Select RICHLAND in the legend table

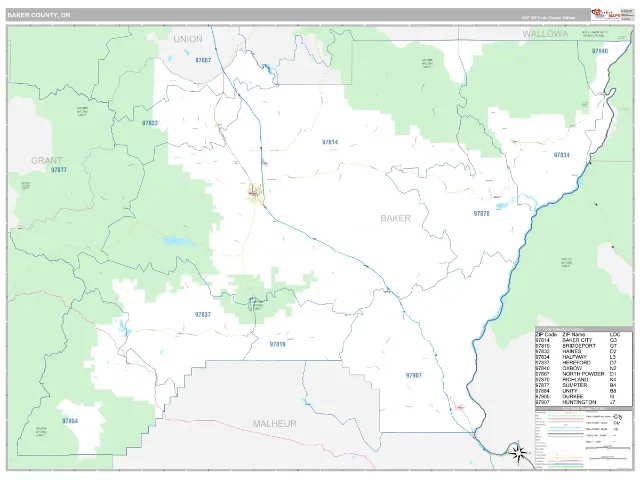[x=576, y=380]
